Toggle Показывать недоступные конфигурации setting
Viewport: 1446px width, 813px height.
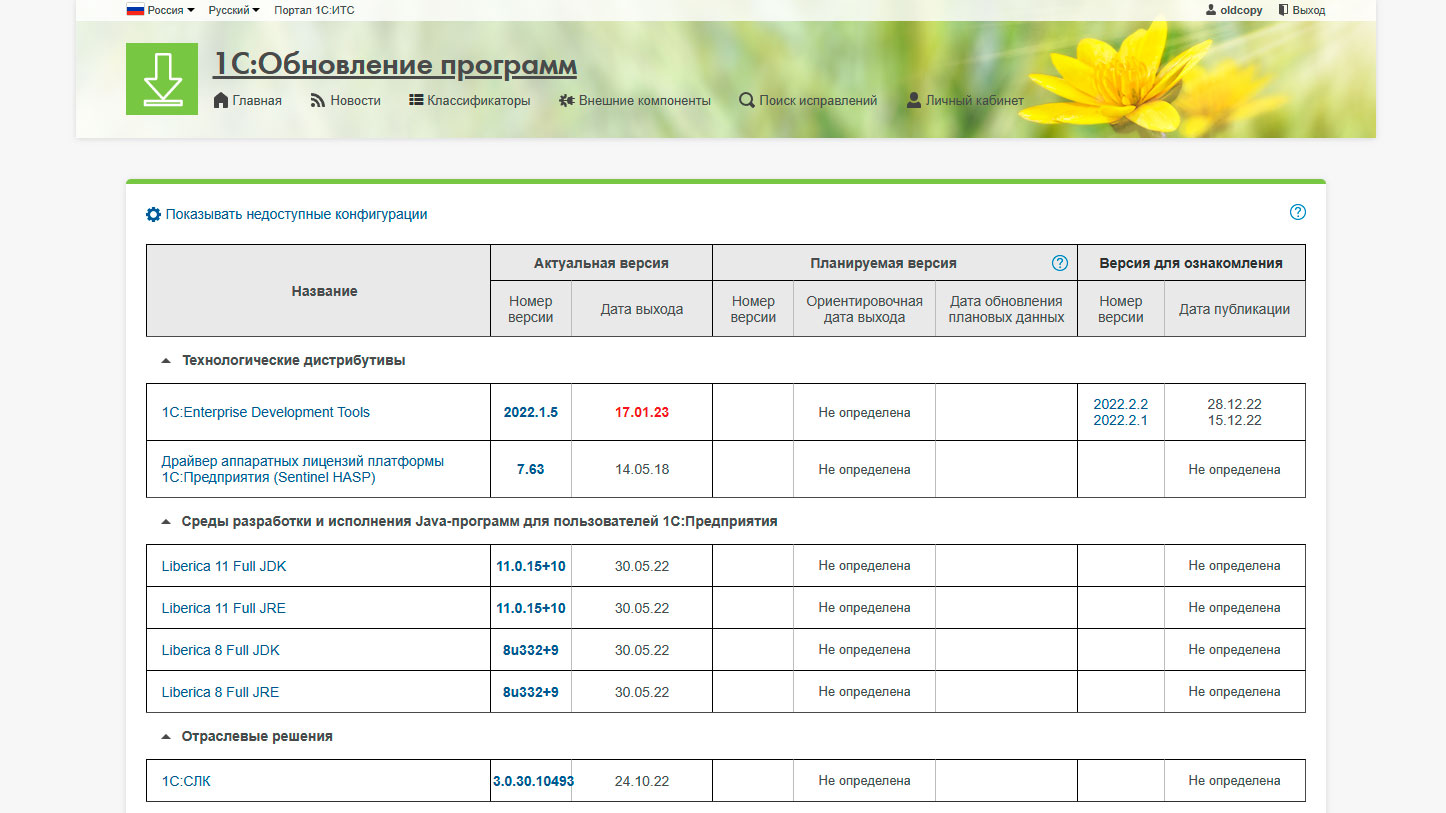[287, 214]
